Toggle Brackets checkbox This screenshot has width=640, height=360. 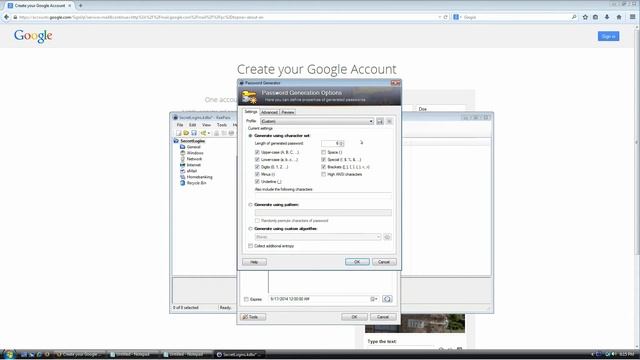[x=324, y=167]
